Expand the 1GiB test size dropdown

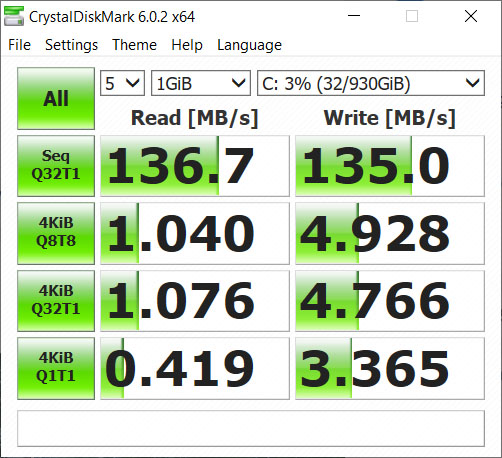tap(201, 83)
